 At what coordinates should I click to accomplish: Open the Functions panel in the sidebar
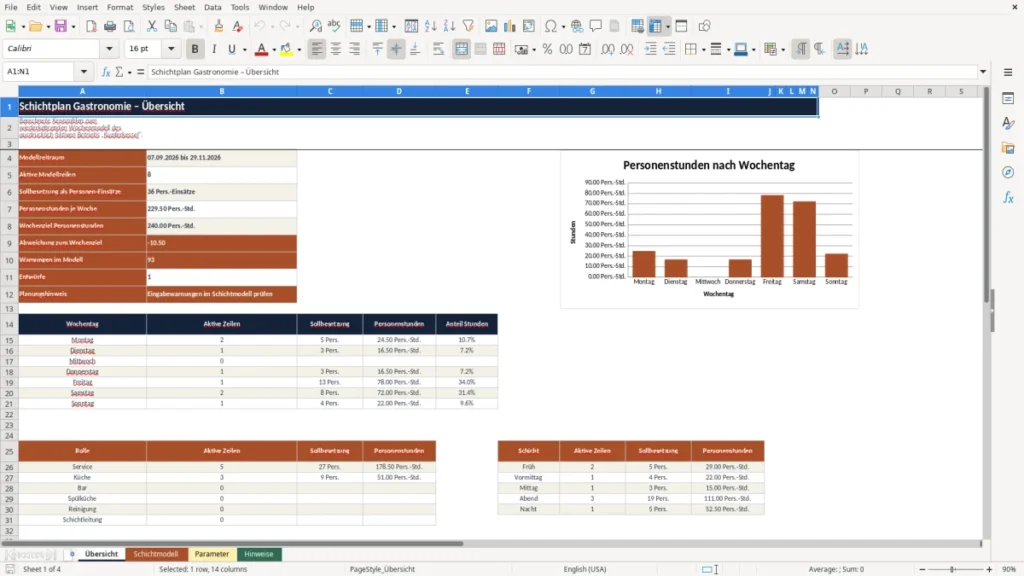pyautogui.click(x=1008, y=197)
